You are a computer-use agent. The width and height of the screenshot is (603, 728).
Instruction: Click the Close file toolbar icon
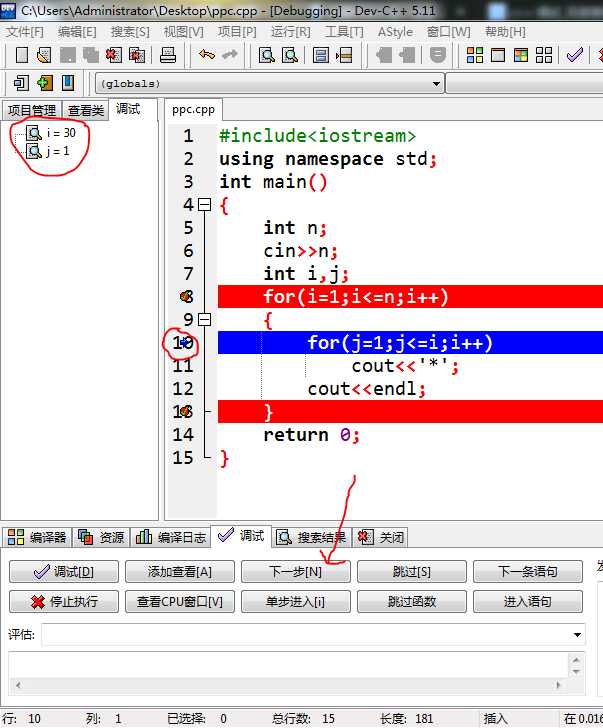point(114,55)
